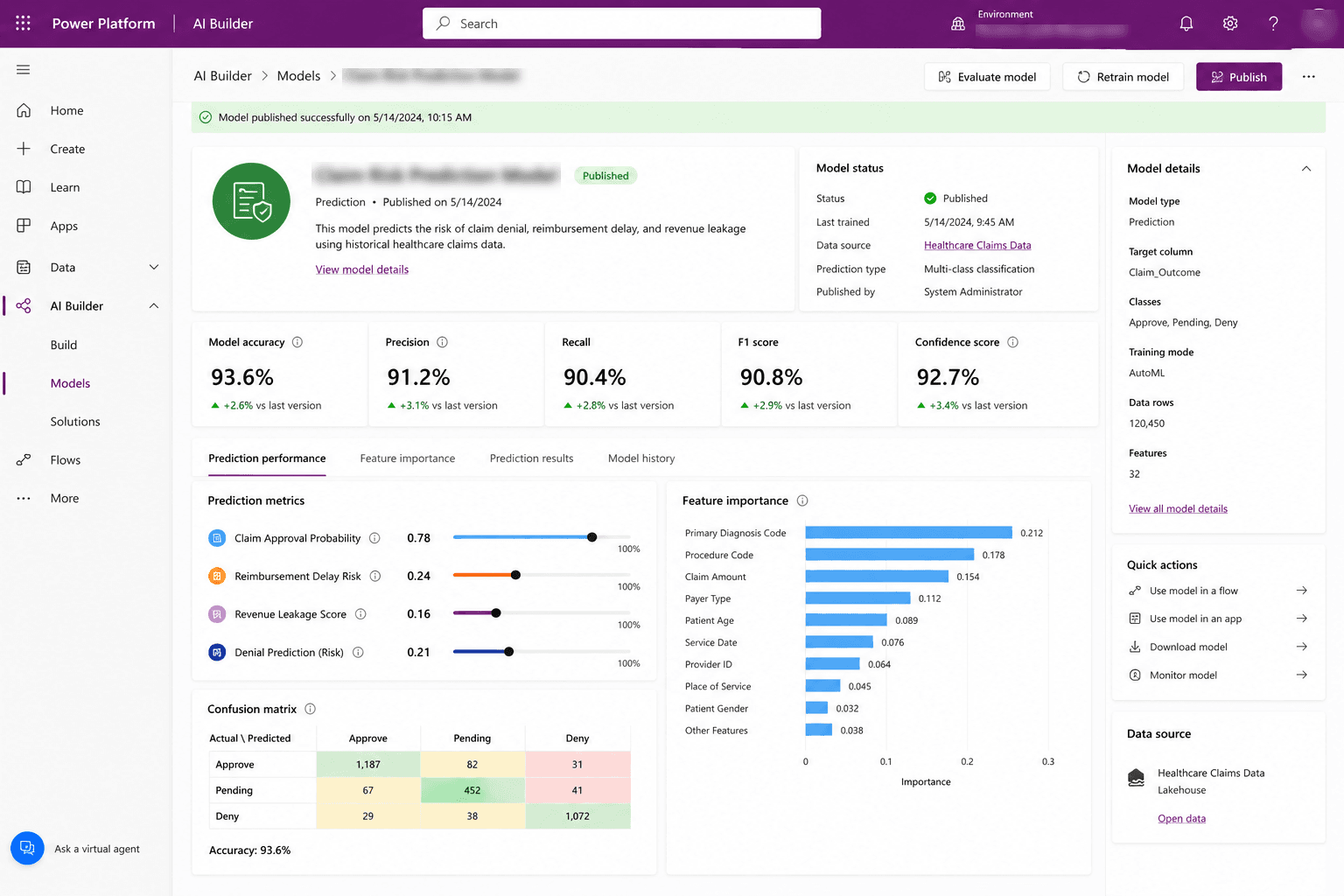Screen dimensions: 1344x896
Task: Open arrow for Use model in an app
Action: tap(1302, 619)
